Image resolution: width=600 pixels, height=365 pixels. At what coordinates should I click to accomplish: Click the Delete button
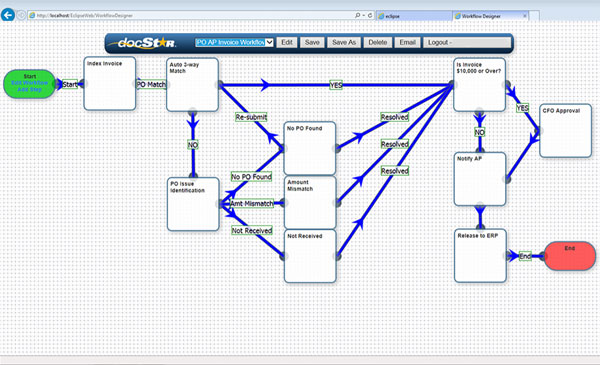[378, 42]
